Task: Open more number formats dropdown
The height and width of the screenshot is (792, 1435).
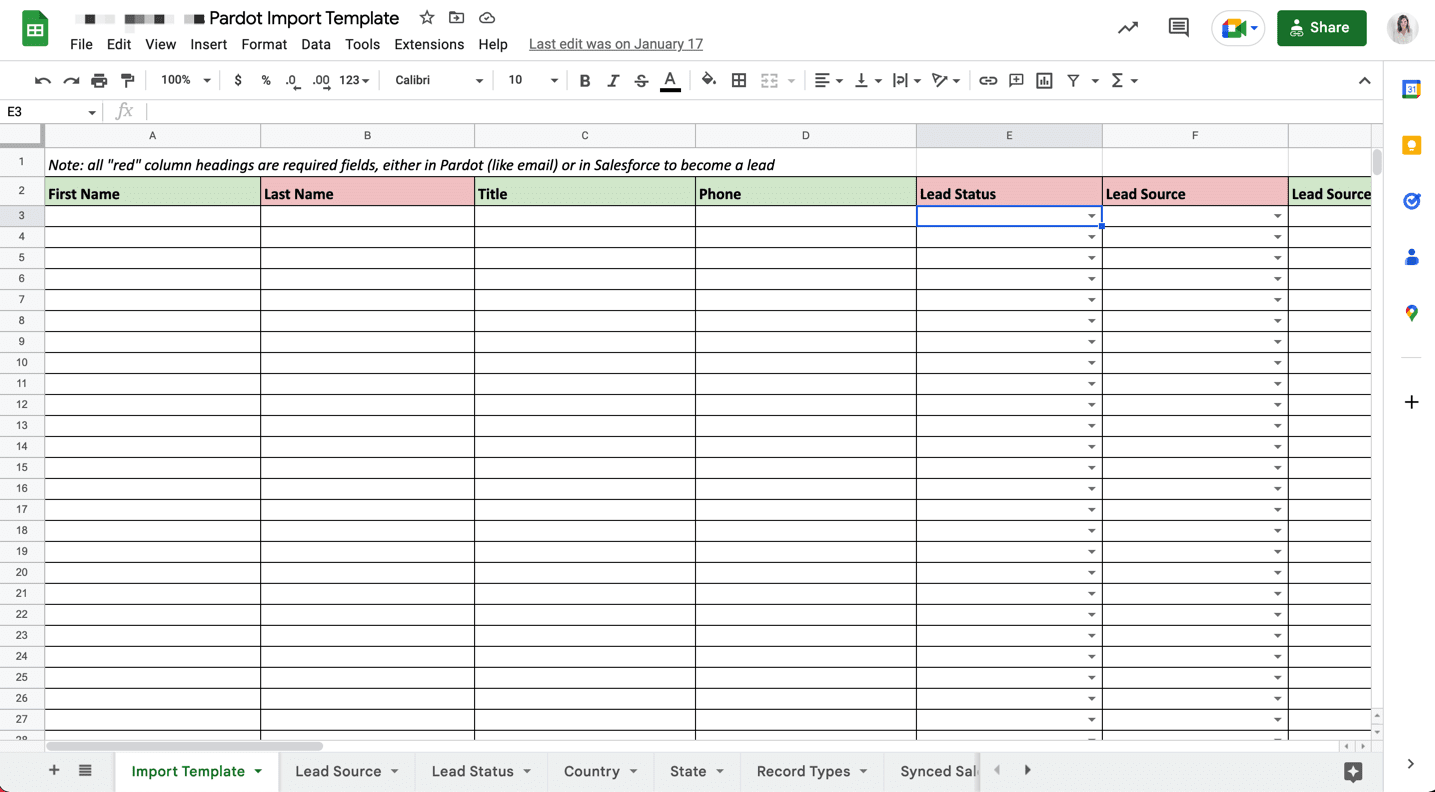Action: coord(354,80)
